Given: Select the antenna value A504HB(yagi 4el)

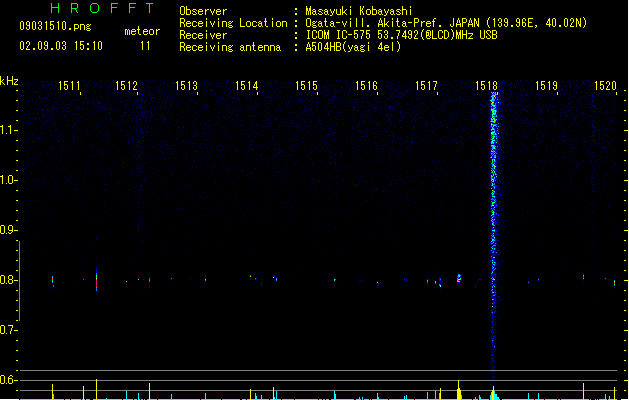Looking at the screenshot, I should coord(353,47).
